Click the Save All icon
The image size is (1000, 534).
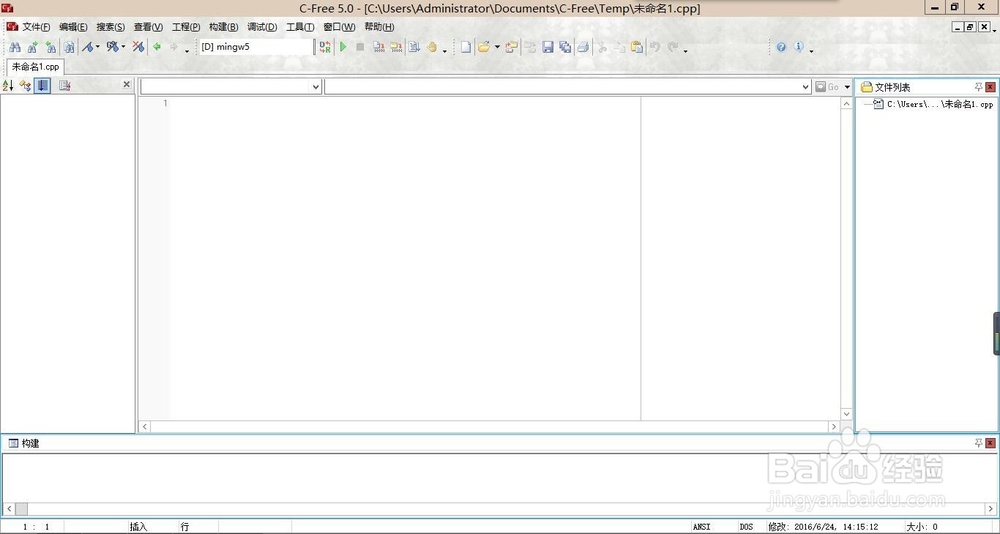tap(565, 47)
